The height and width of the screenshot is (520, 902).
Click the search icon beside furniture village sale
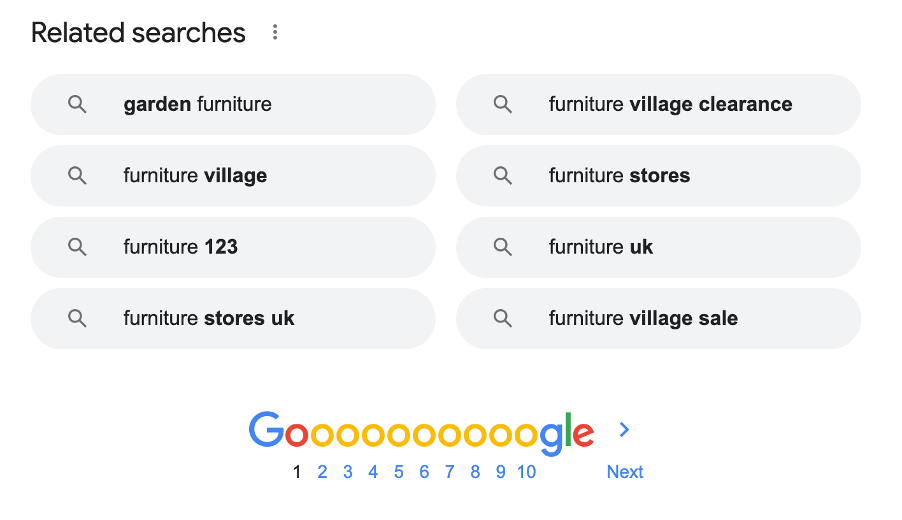(503, 318)
